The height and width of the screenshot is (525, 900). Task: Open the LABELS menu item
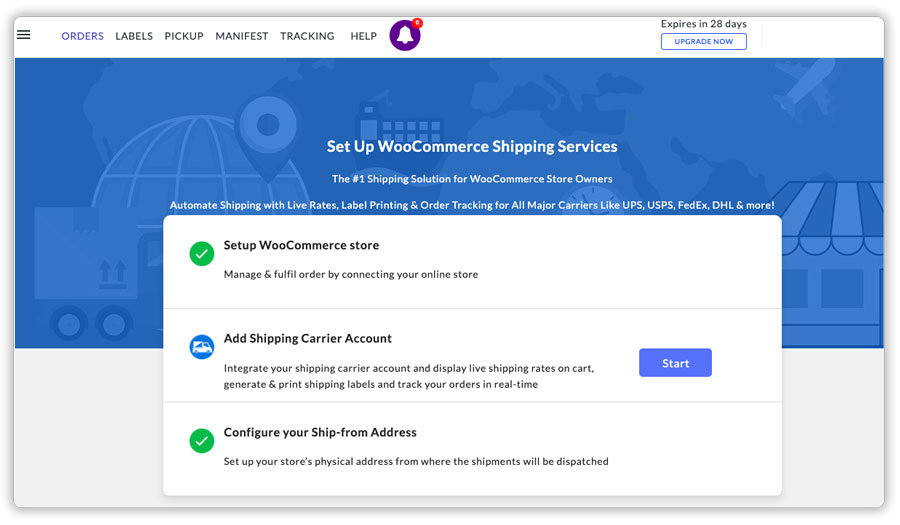click(134, 36)
